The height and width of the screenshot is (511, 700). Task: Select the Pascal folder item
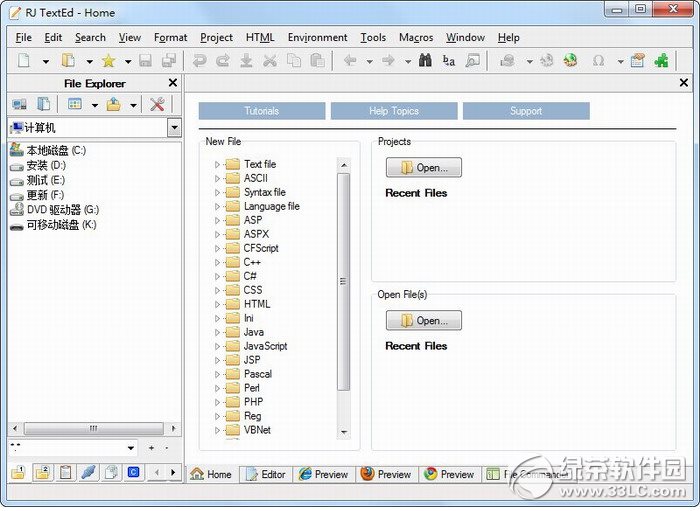pyautogui.click(x=249, y=374)
